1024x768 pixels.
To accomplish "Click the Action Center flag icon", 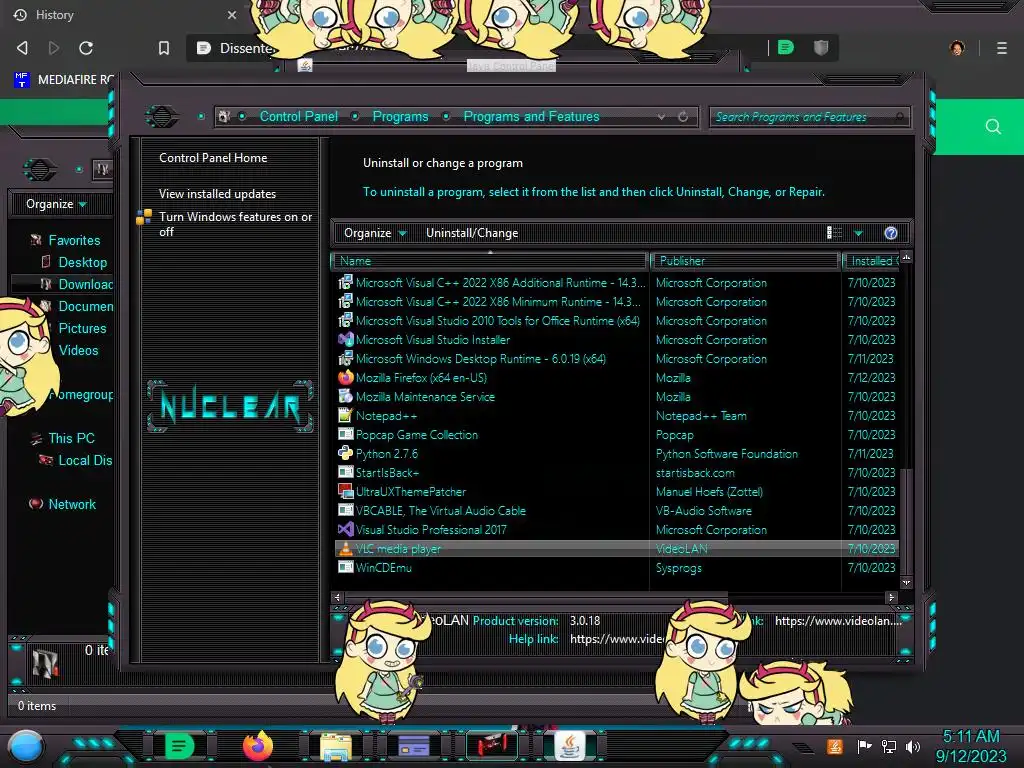I will (x=864, y=746).
